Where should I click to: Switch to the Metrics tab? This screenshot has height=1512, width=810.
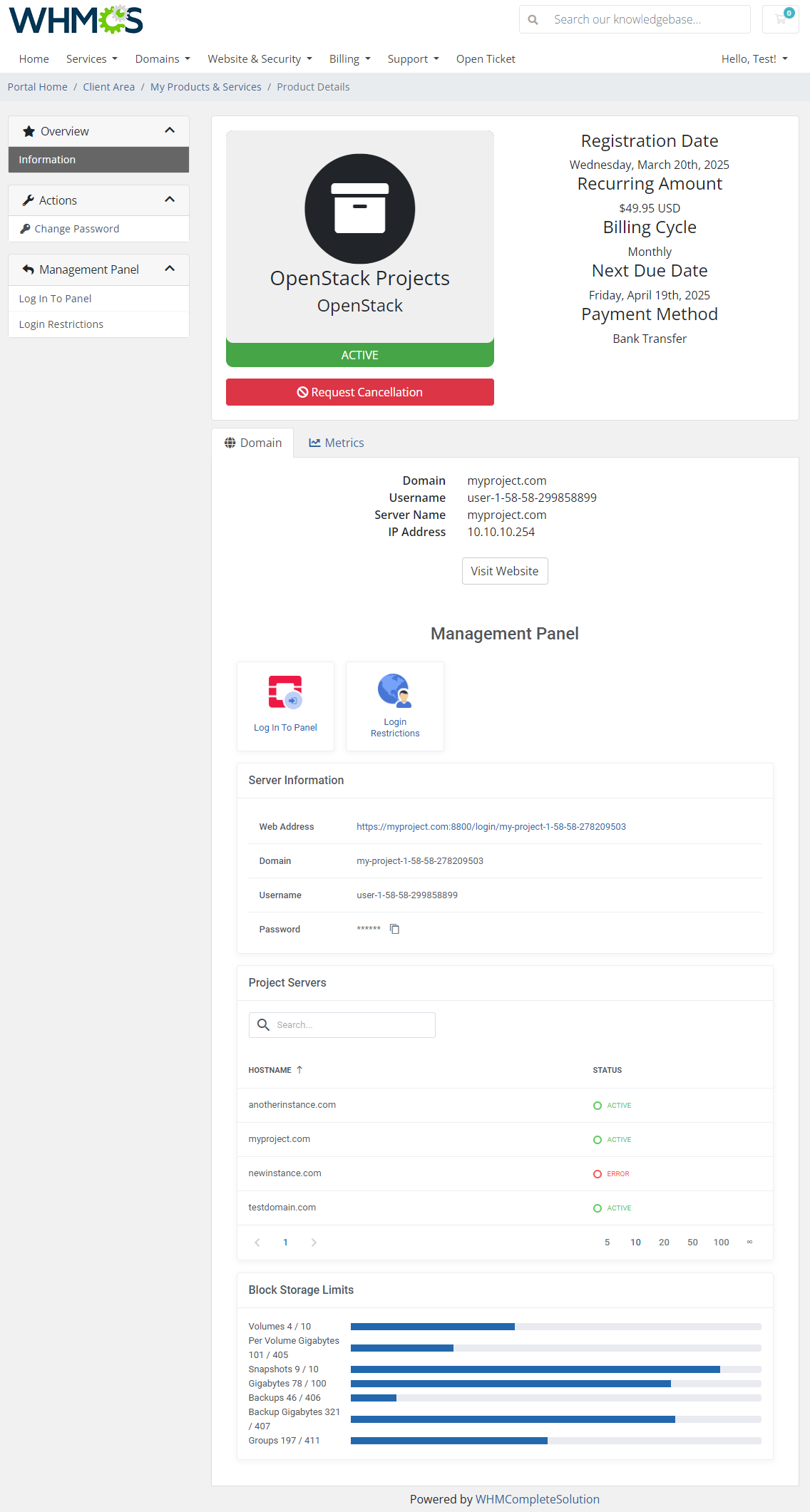[337, 443]
